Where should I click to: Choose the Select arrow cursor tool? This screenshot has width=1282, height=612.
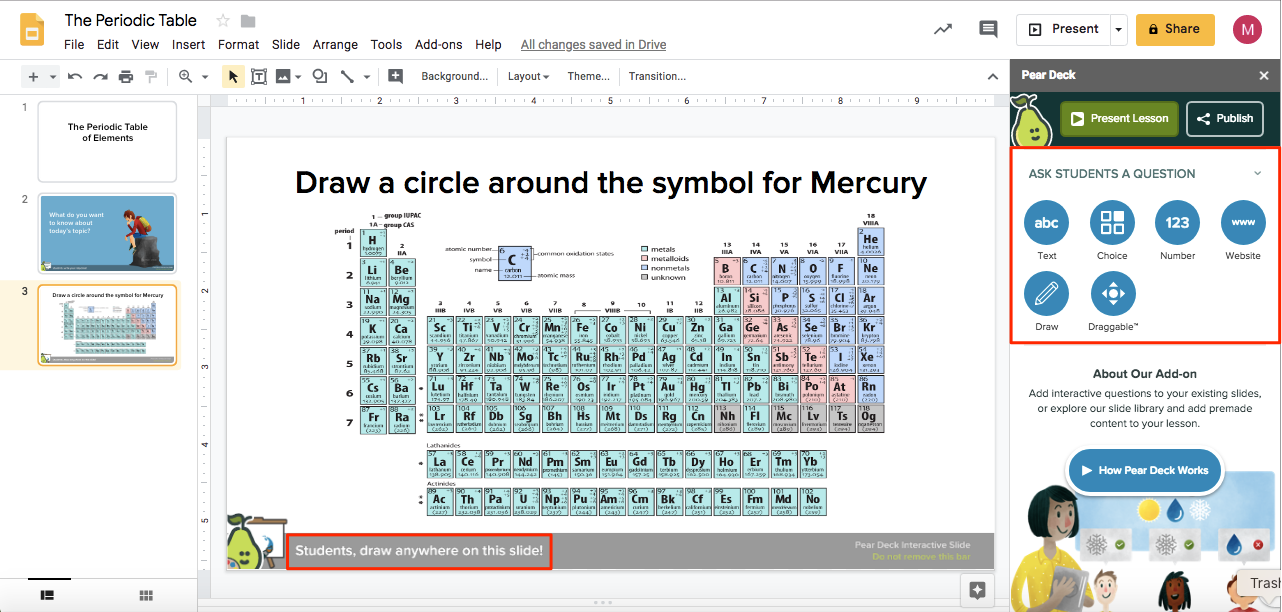pyautogui.click(x=233, y=76)
